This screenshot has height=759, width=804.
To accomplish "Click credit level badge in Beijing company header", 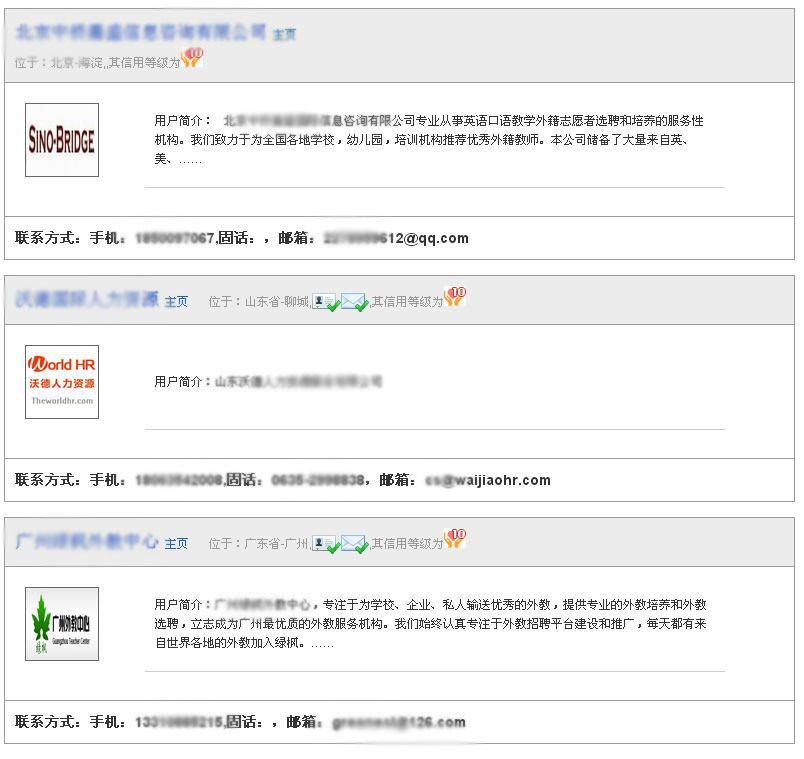I will pos(192,58).
